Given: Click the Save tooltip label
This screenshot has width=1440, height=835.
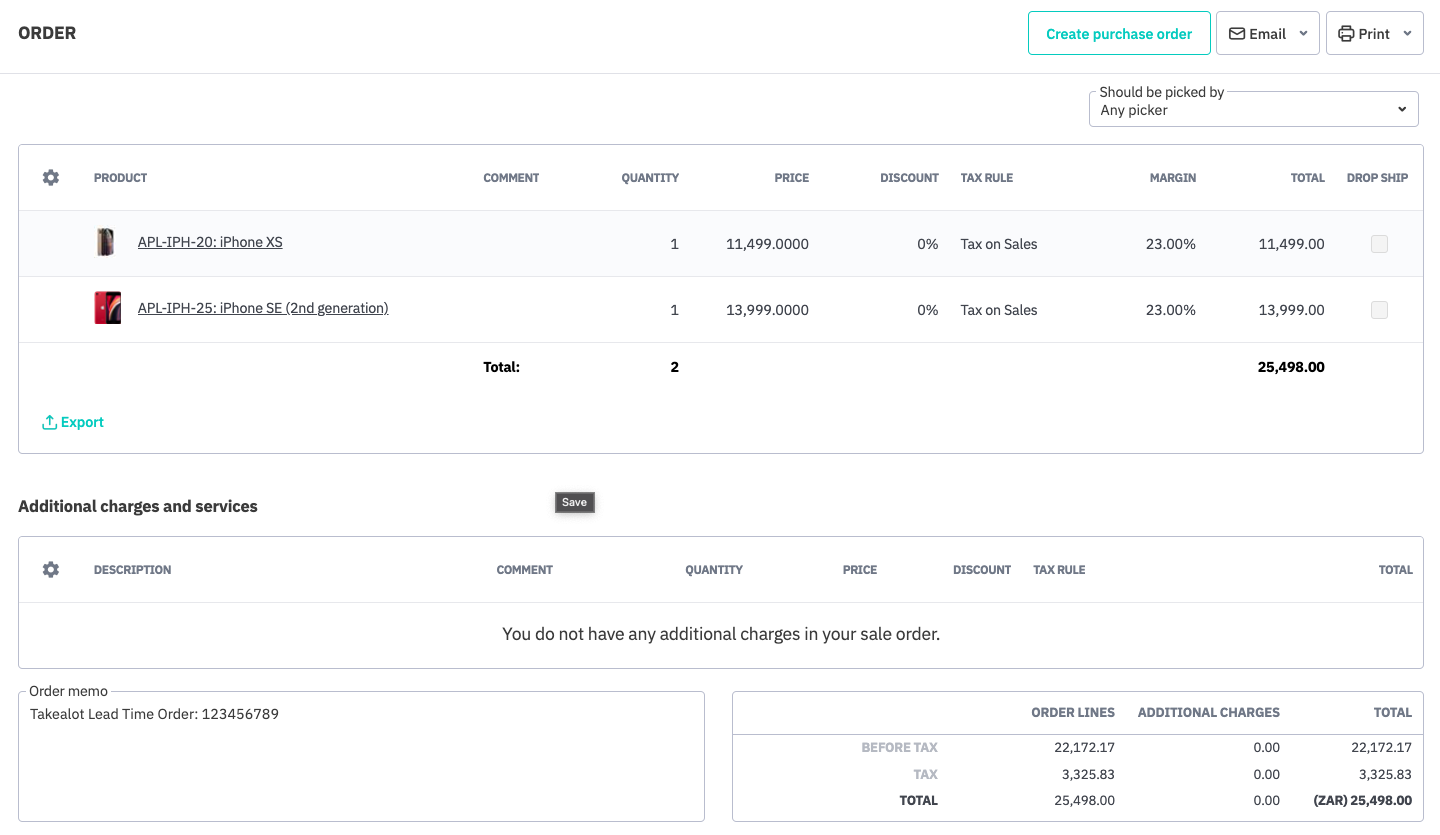Looking at the screenshot, I should (x=574, y=502).
